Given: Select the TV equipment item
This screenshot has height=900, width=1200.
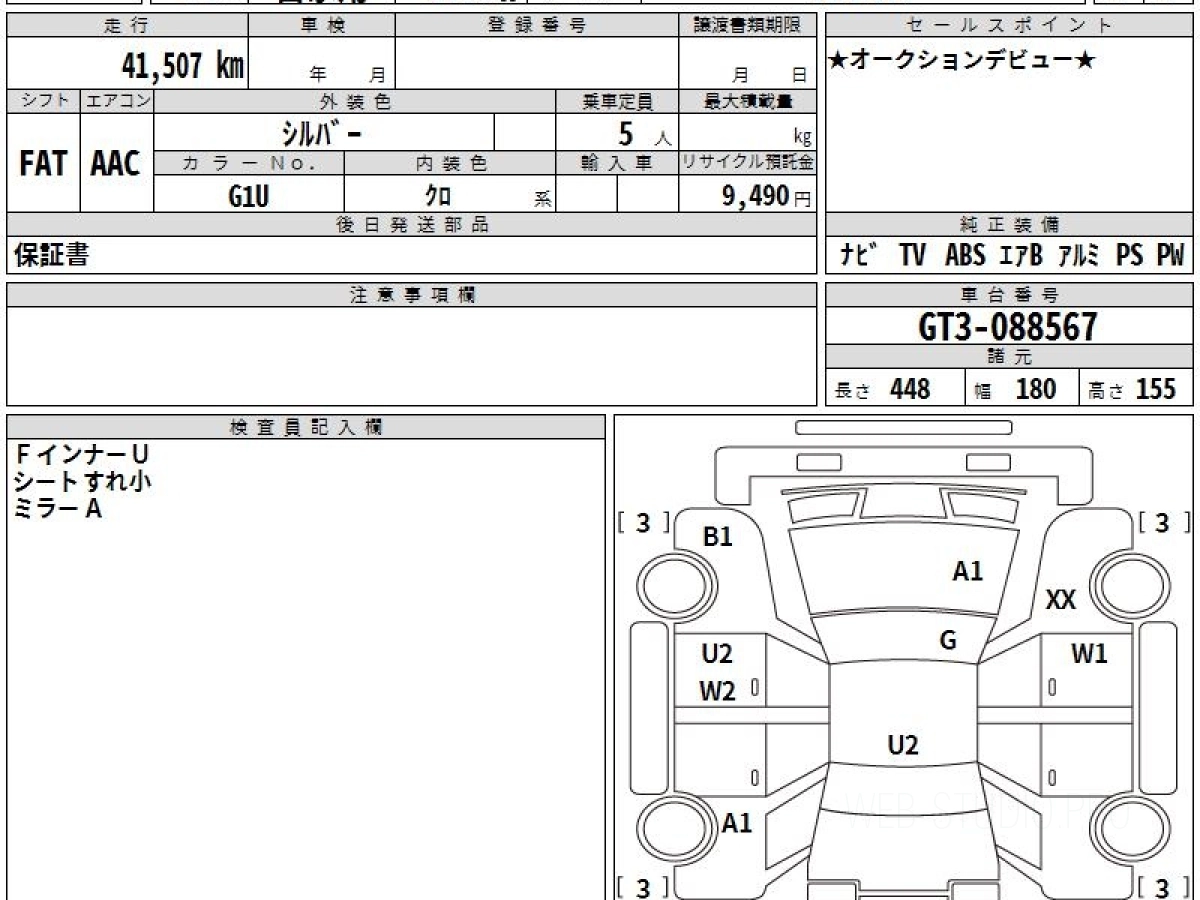Looking at the screenshot, I should [912, 256].
